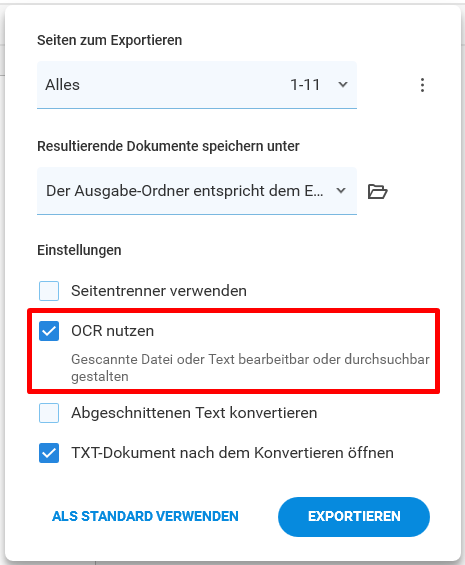The height and width of the screenshot is (565, 465).
Task: Click the "Abgeschnittenen Text konvertieren" label text
Action: [194, 413]
